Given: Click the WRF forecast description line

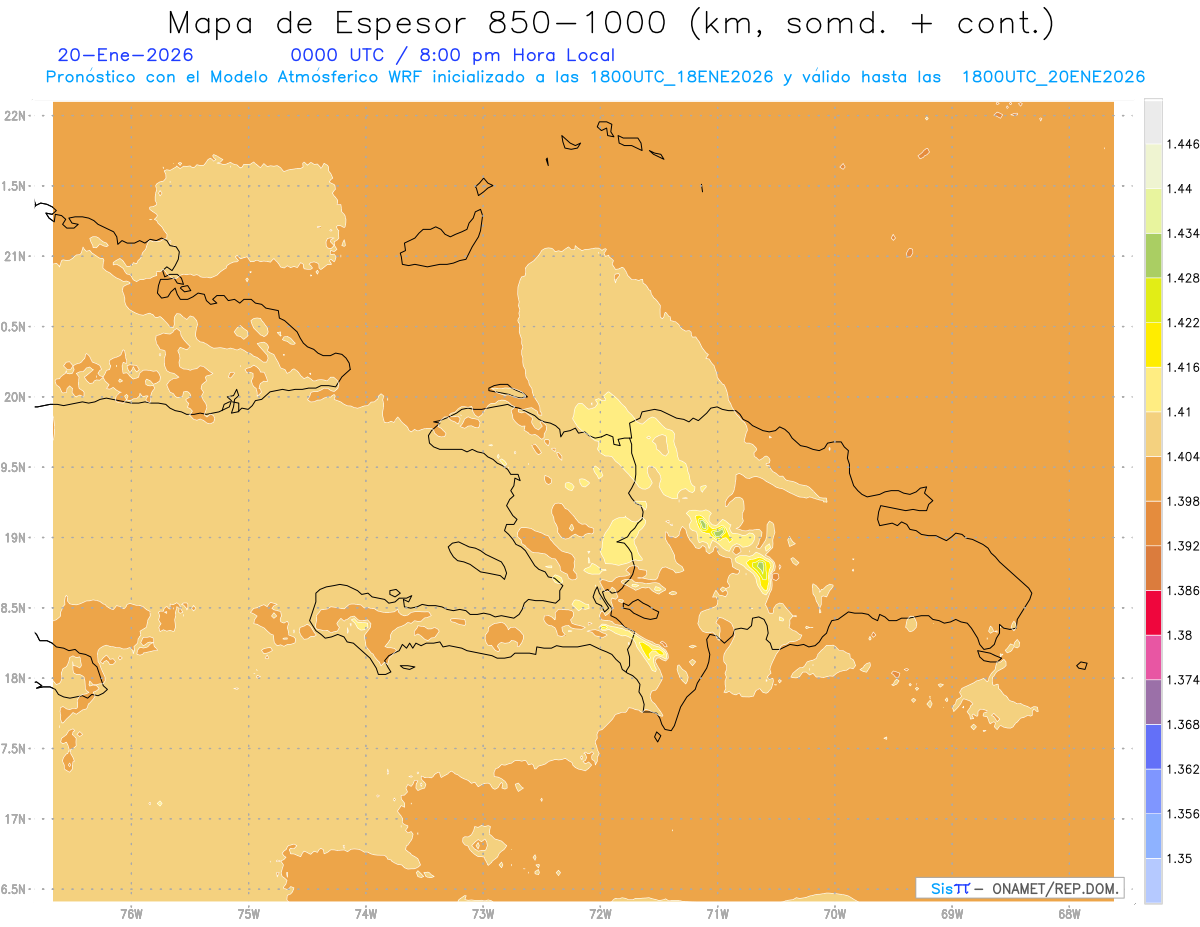Looking at the screenshot, I should click(x=595, y=77).
